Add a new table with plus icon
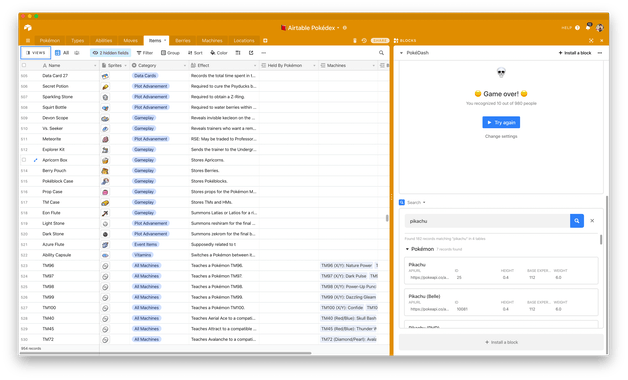Image resolution: width=628 pixels, height=380 pixels. coord(265,40)
